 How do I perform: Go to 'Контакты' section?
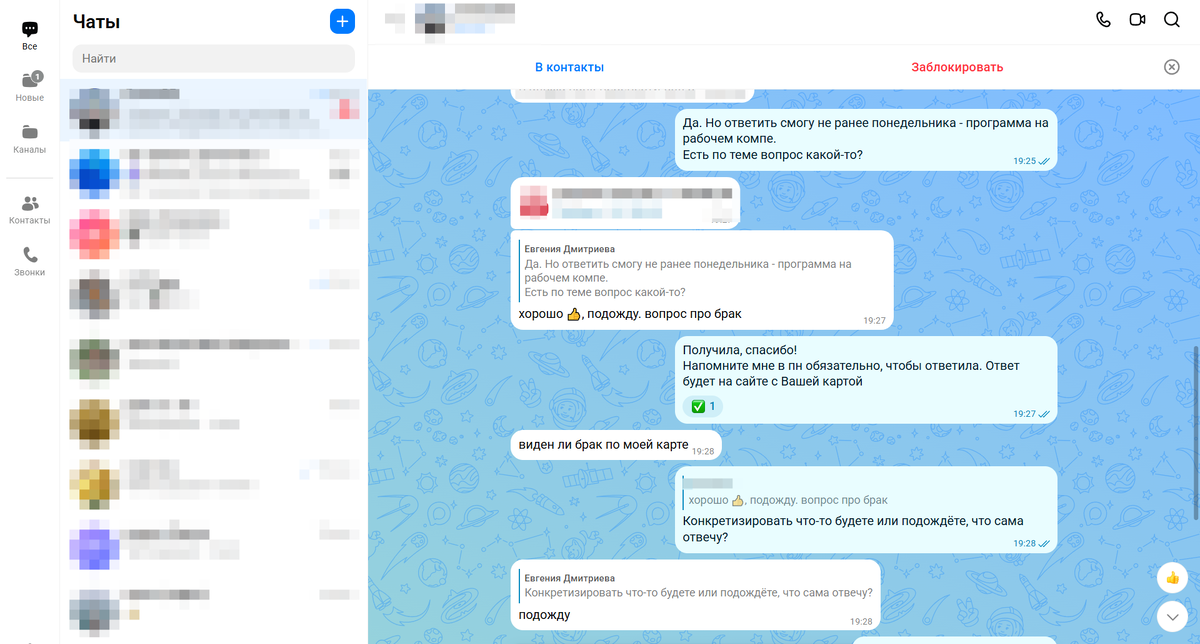pyautogui.click(x=30, y=210)
